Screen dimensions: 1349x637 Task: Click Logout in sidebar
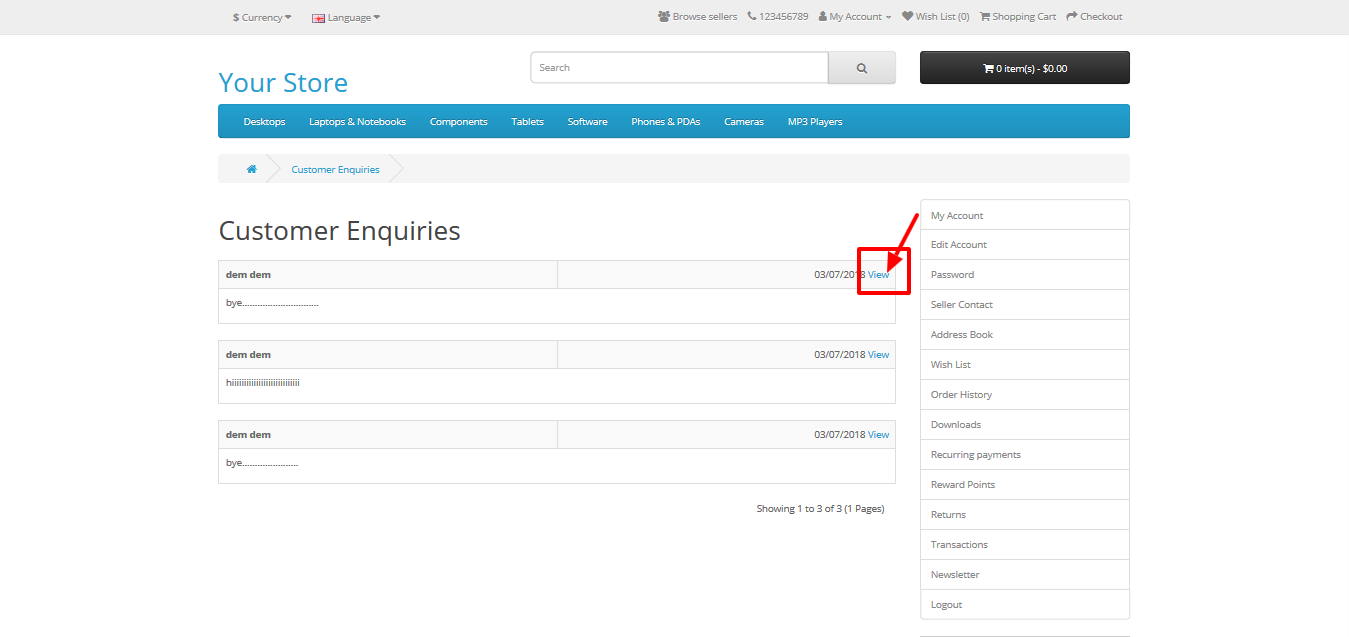1025,605
